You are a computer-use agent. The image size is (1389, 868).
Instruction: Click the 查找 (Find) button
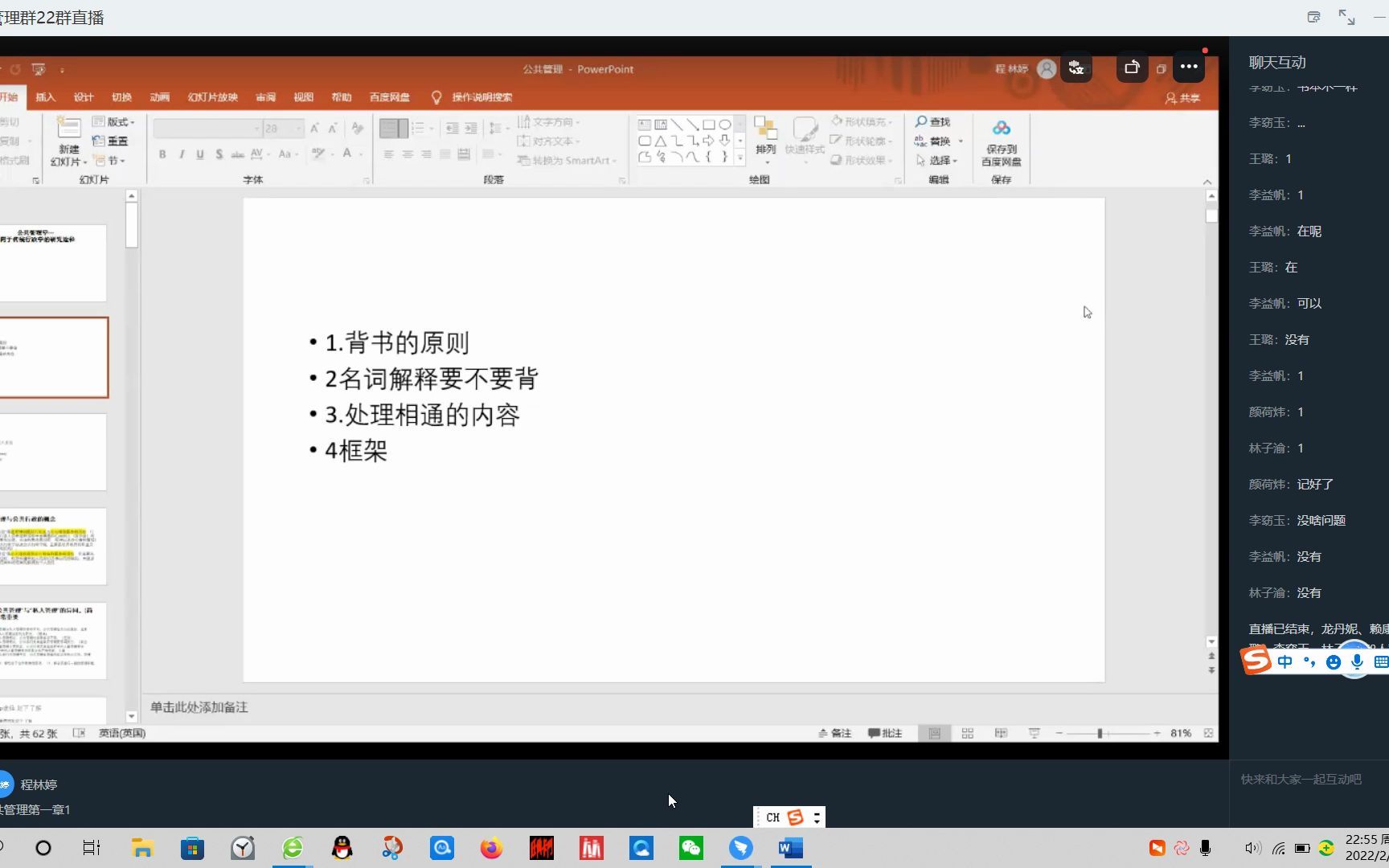[932, 122]
